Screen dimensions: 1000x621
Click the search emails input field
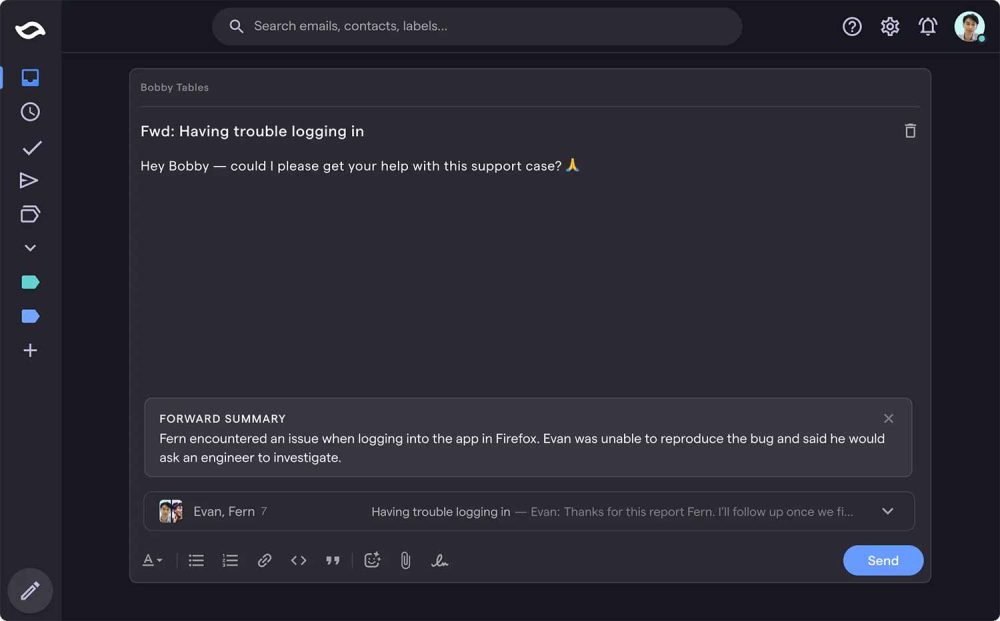[x=490, y=26]
